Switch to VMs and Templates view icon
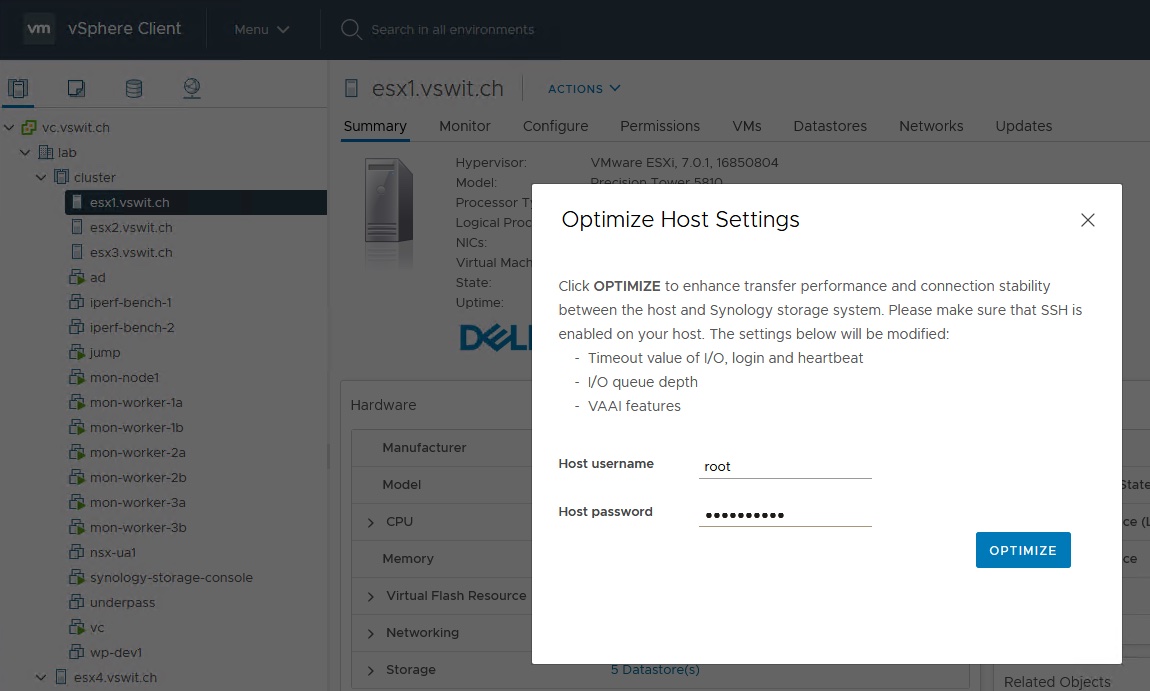Viewport: 1150px width, 691px height. [x=76, y=89]
